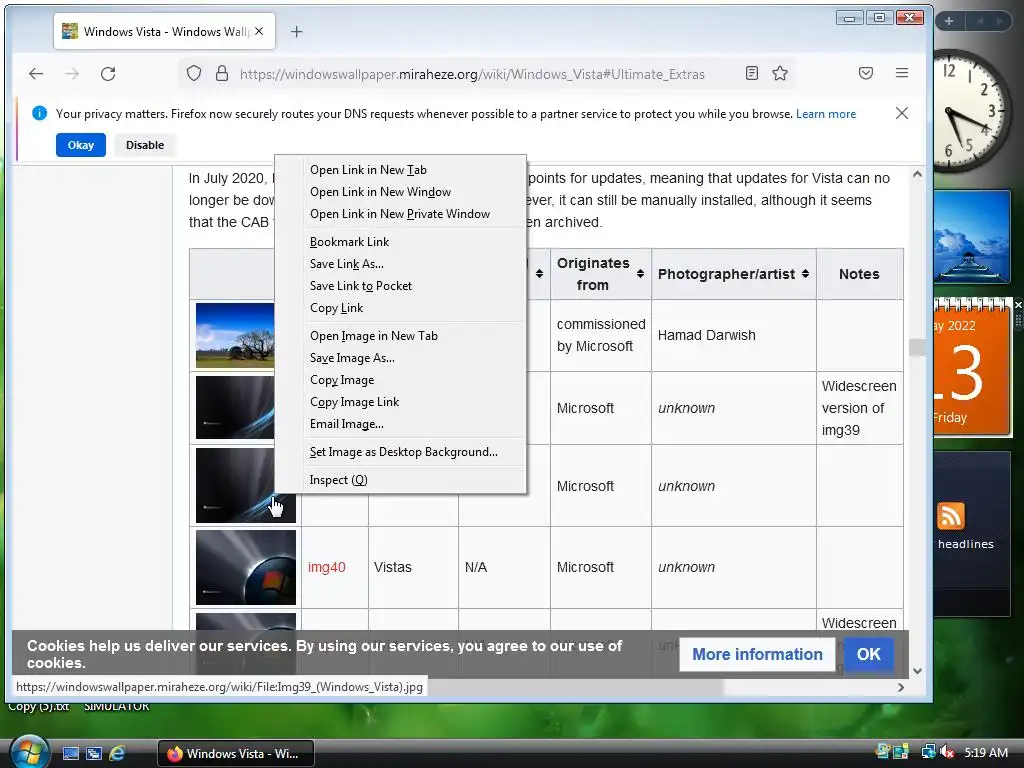Click the Windows Start orb
This screenshot has height=768, width=1024.
[29, 752]
